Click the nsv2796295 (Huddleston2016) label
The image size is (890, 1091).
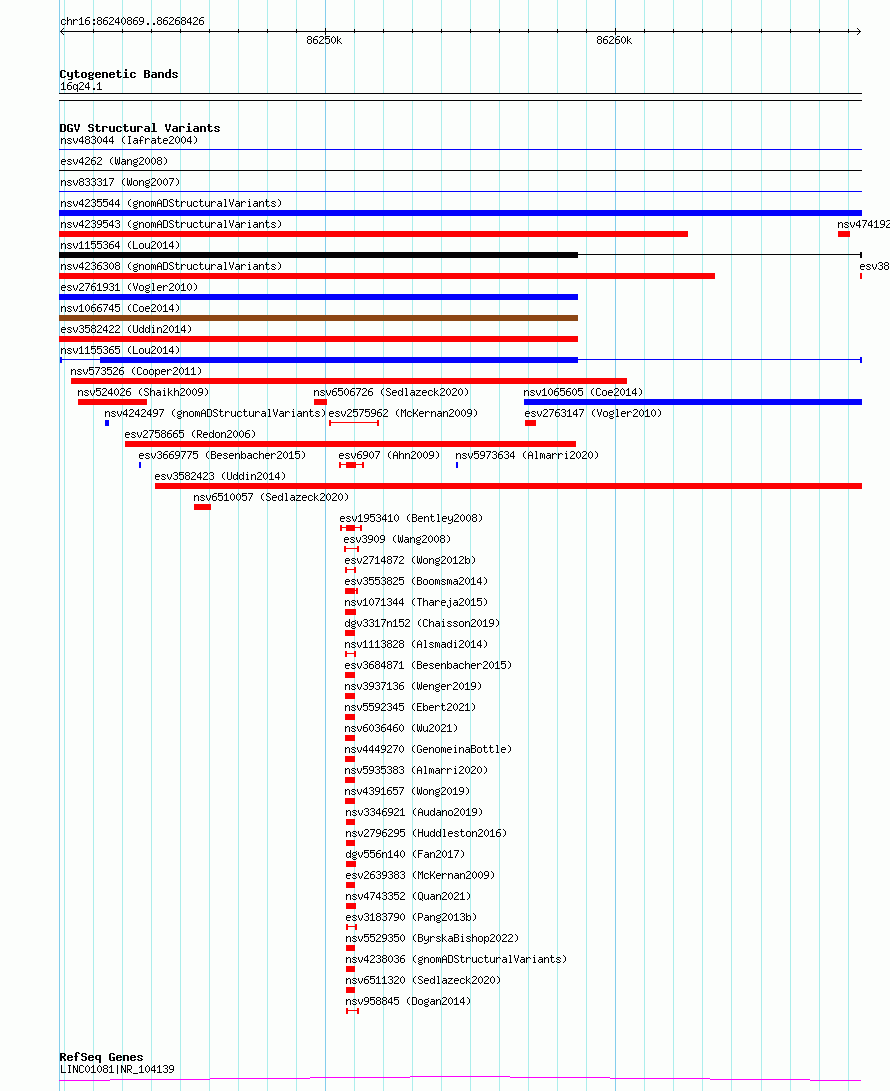click(427, 834)
